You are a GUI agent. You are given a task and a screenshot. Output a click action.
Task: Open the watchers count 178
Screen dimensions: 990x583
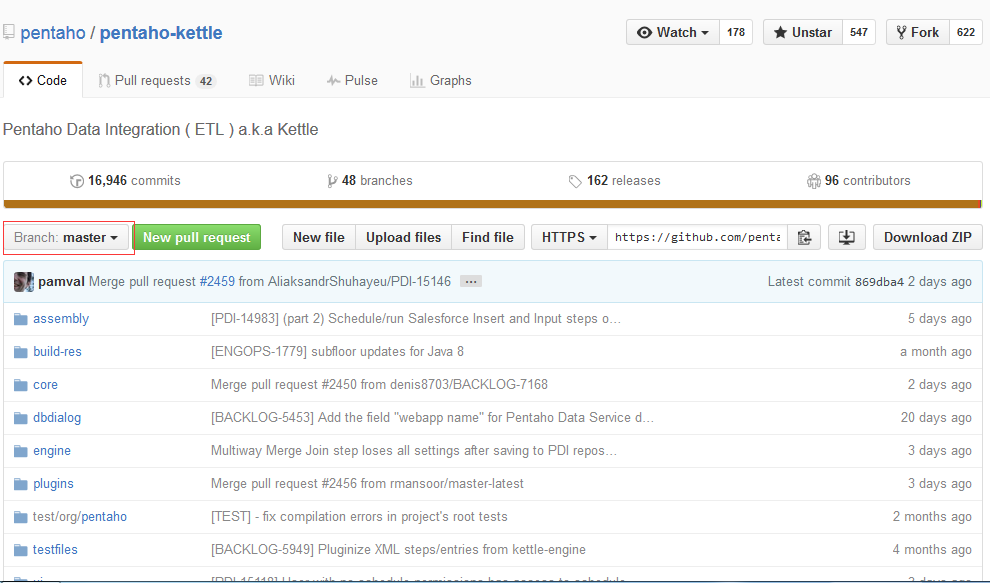point(736,32)
